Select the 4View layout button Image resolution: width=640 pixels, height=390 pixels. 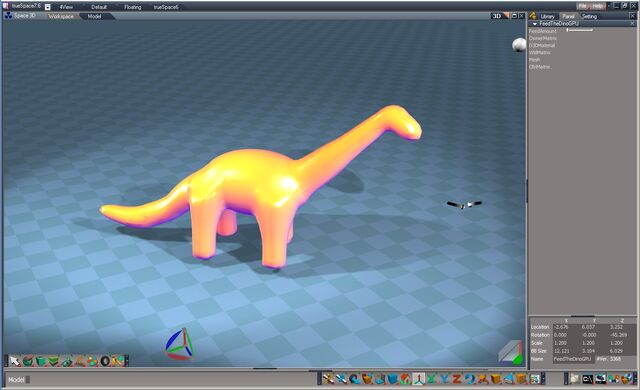point(66,7)
